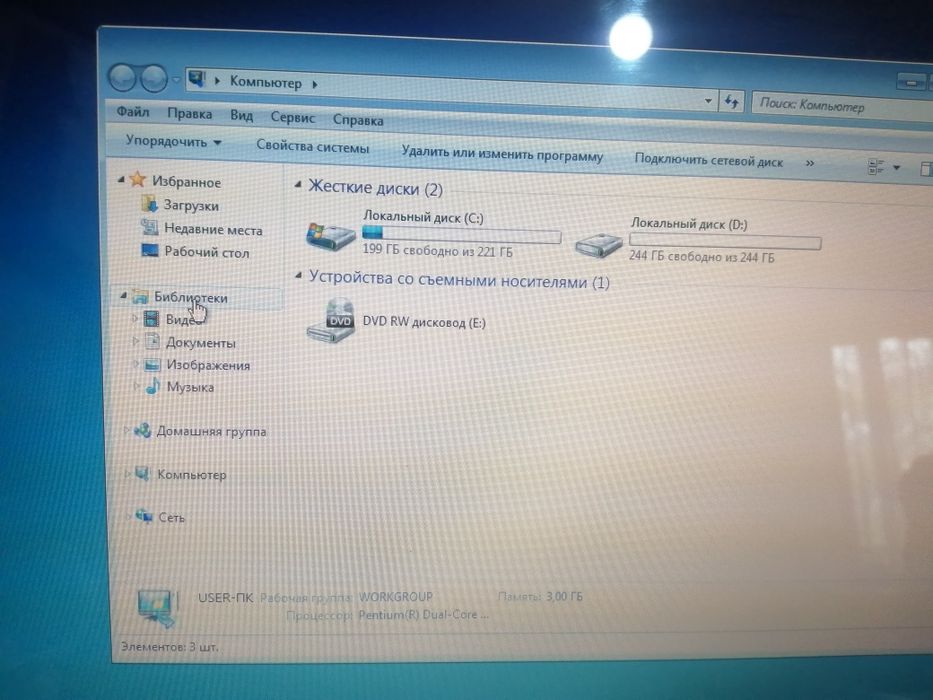This screenshot has height=700, width=933.
Task: Collapse Устройства со съемными носителями group
Action: click(x=299, y=275)
